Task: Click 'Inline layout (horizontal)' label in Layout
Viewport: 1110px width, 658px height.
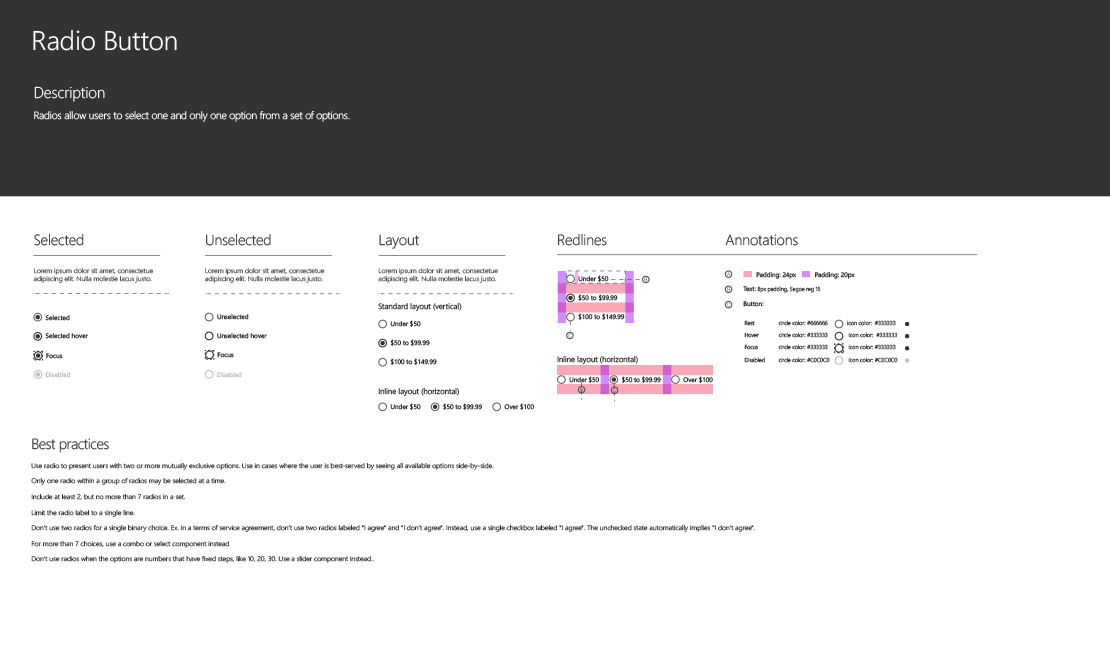Action: pos(418,391)
